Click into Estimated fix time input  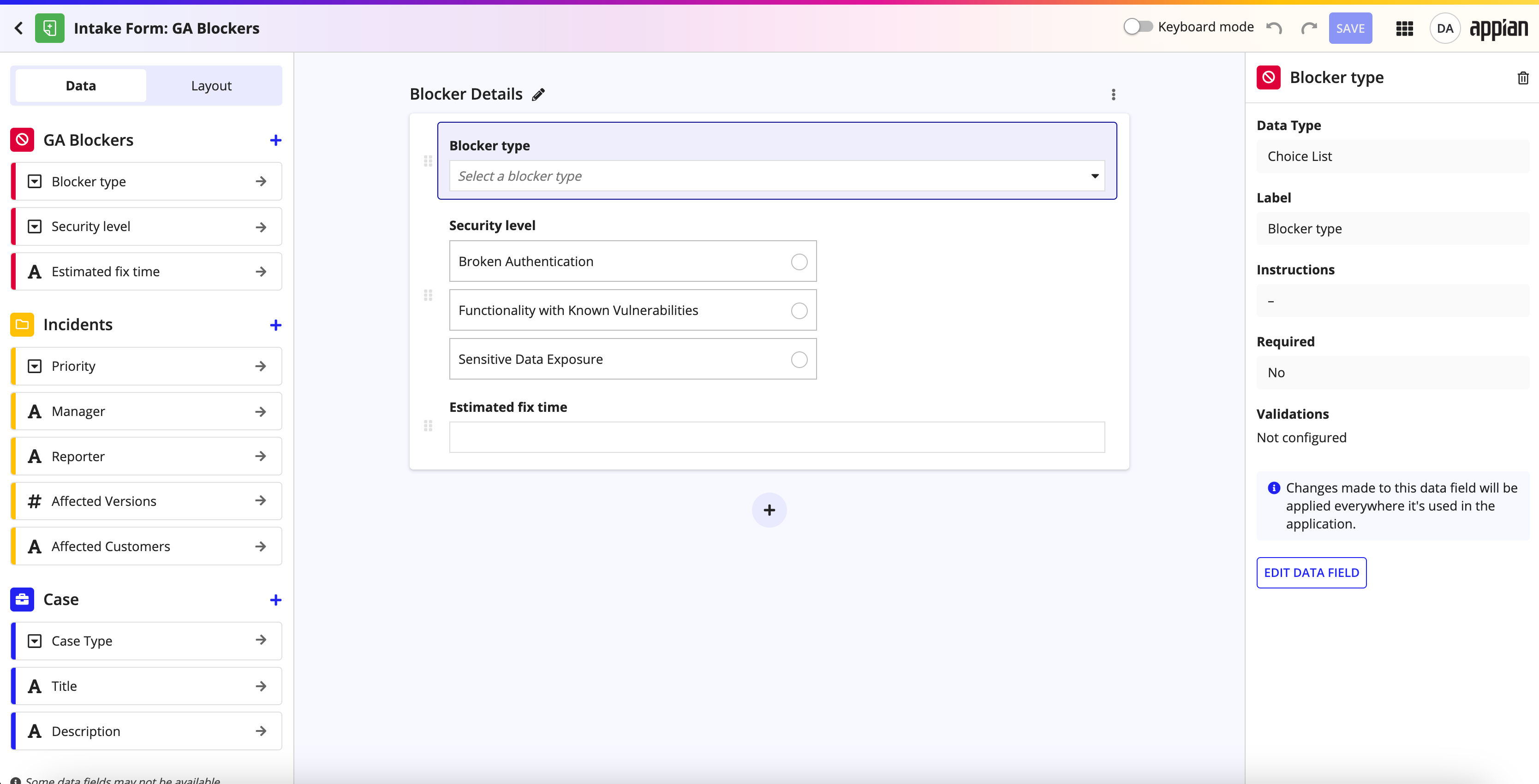[x=777, y=437]
